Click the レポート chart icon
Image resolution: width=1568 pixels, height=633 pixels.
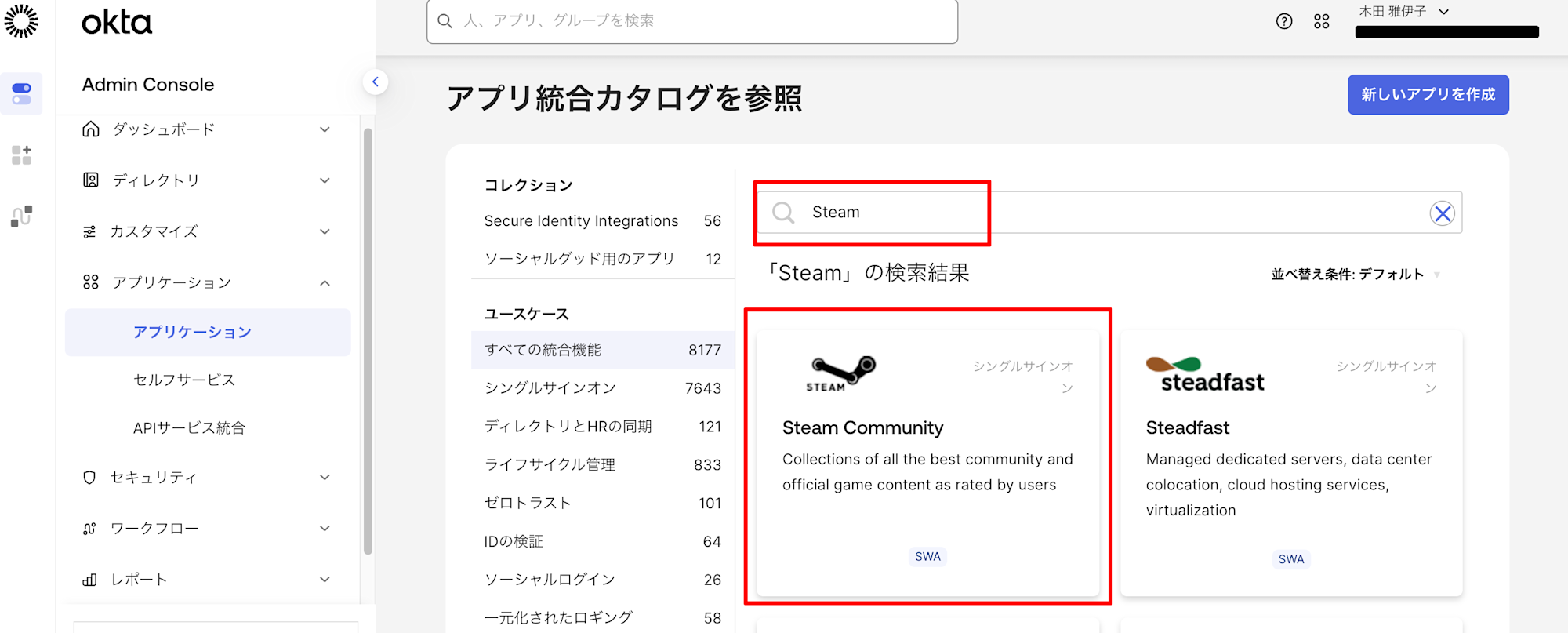click(x=89, y=580)
